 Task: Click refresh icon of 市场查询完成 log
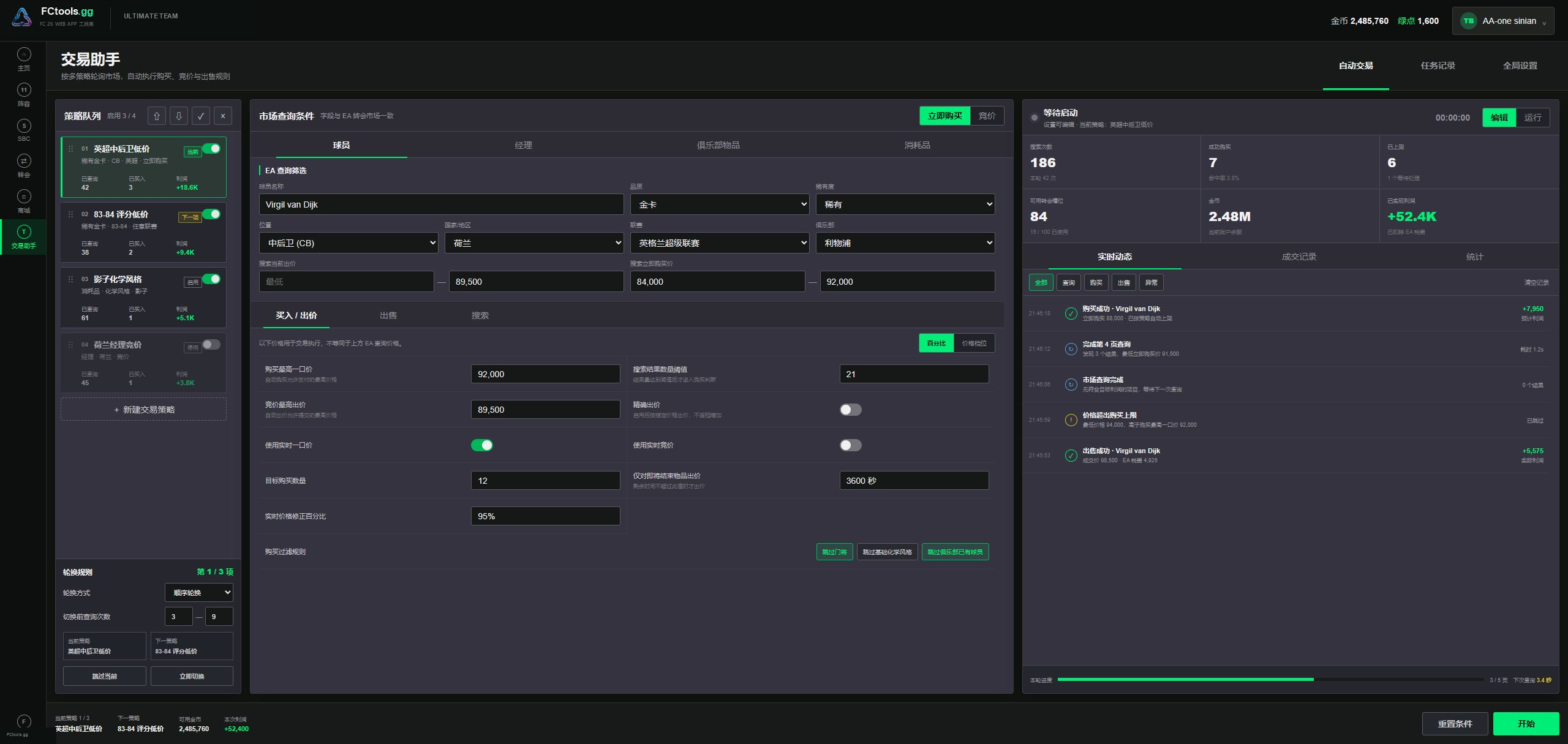point(1071,385)
